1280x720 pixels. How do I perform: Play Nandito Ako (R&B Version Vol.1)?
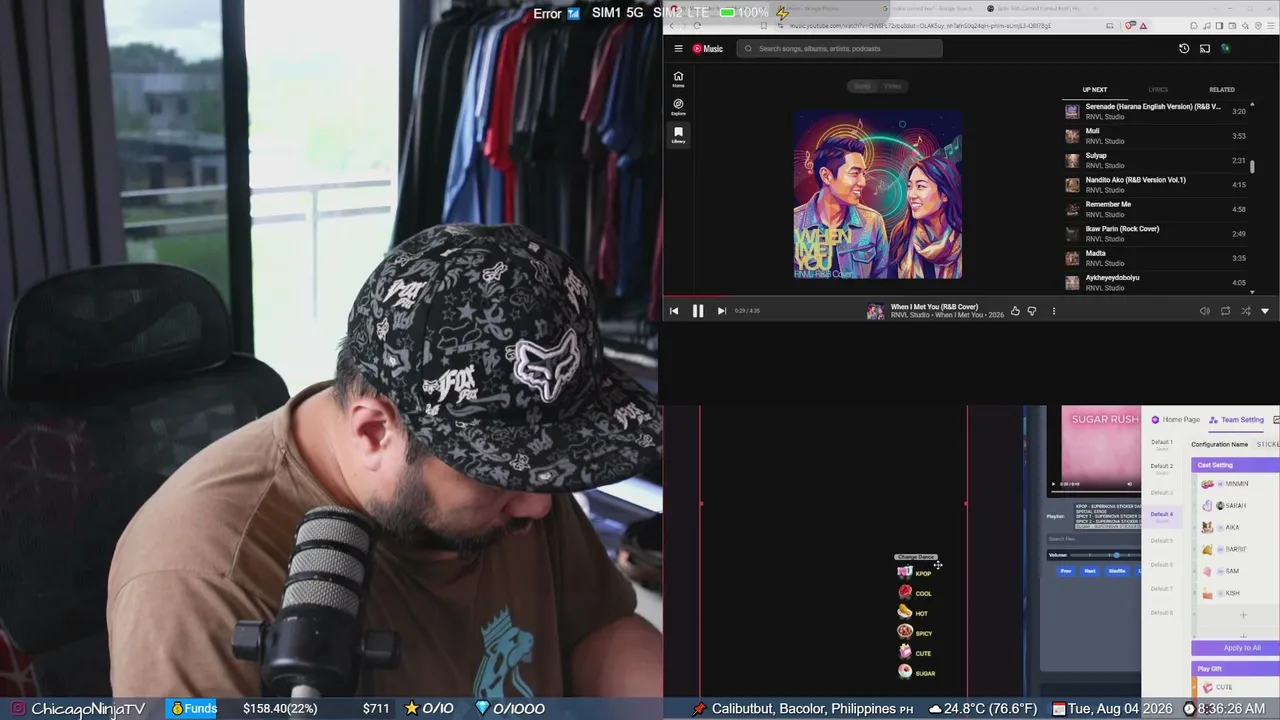click(1155, 185)
